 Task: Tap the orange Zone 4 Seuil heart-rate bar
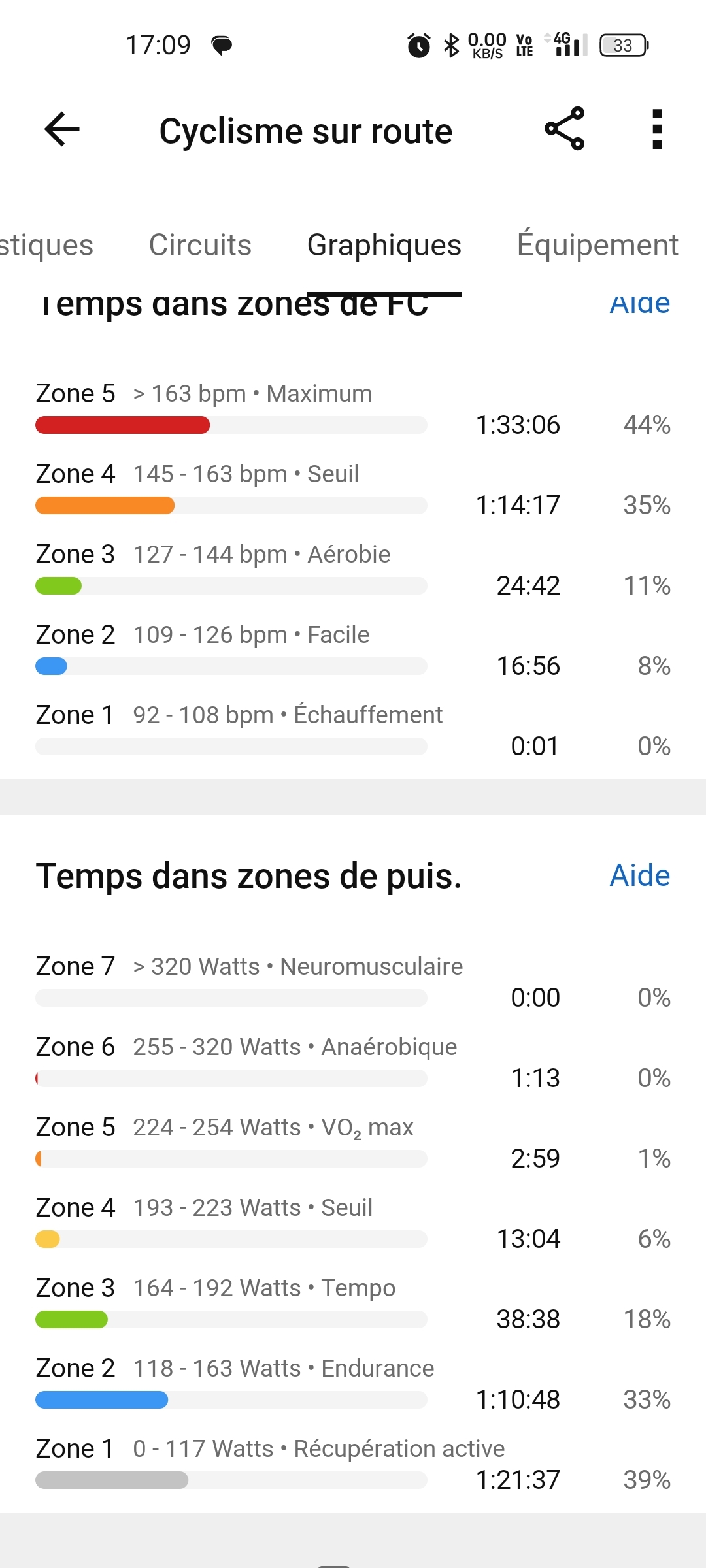105,506
